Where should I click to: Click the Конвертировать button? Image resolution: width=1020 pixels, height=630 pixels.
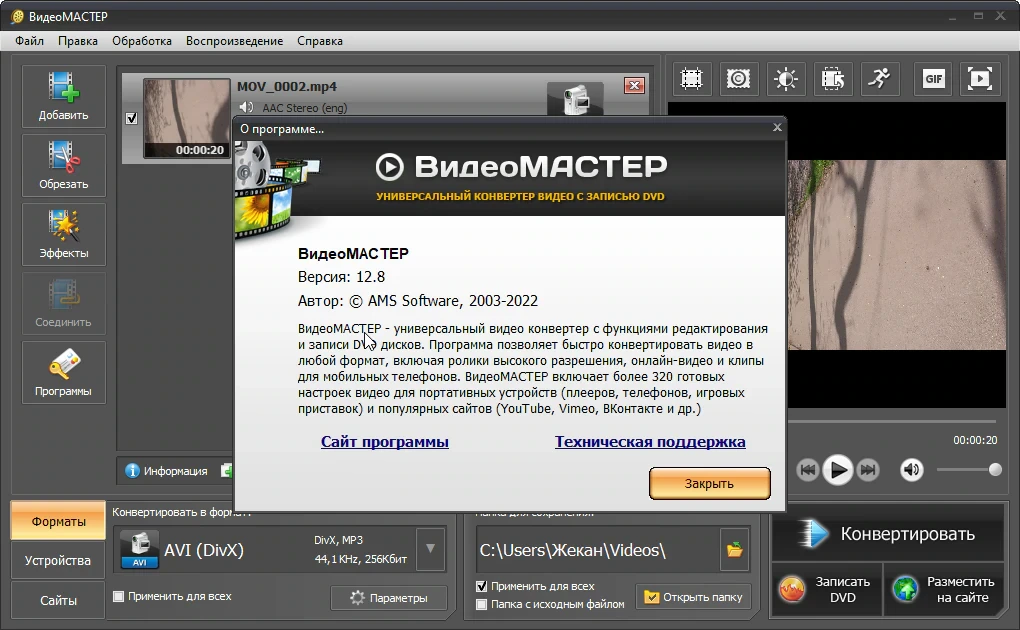(888, 534)
